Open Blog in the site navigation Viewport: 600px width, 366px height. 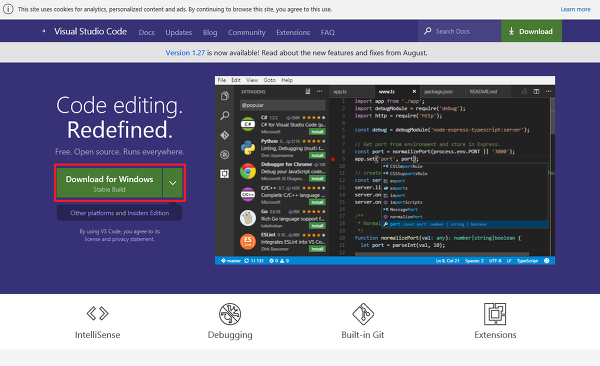(x=210, y=33)
